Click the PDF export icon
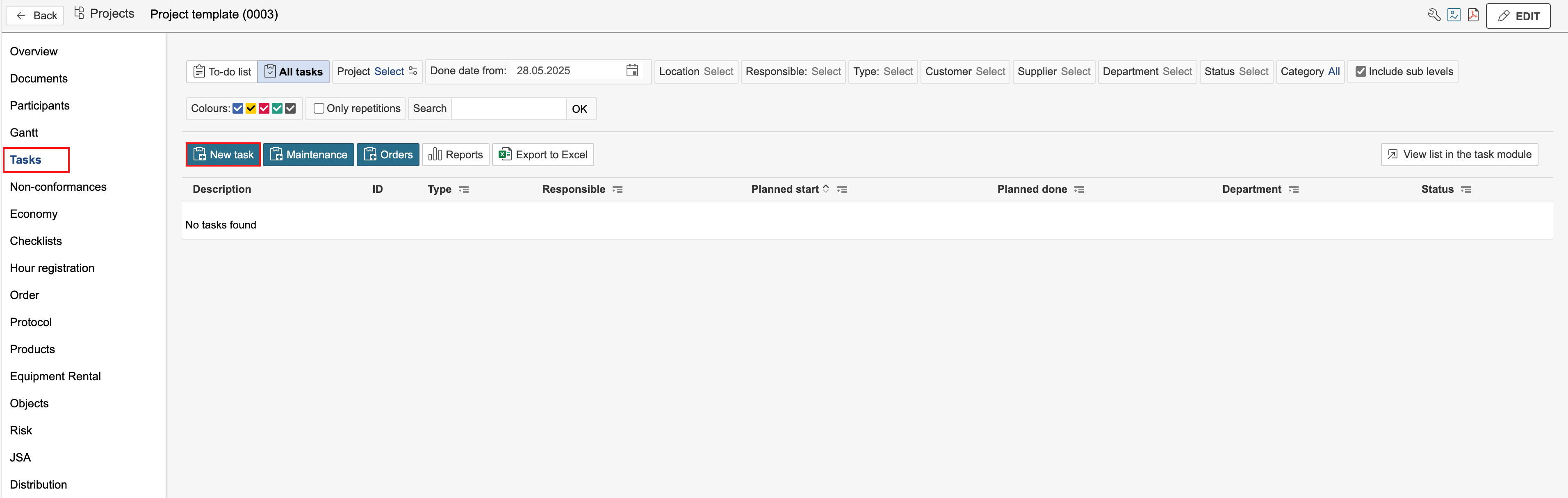 coord(1473,15)
